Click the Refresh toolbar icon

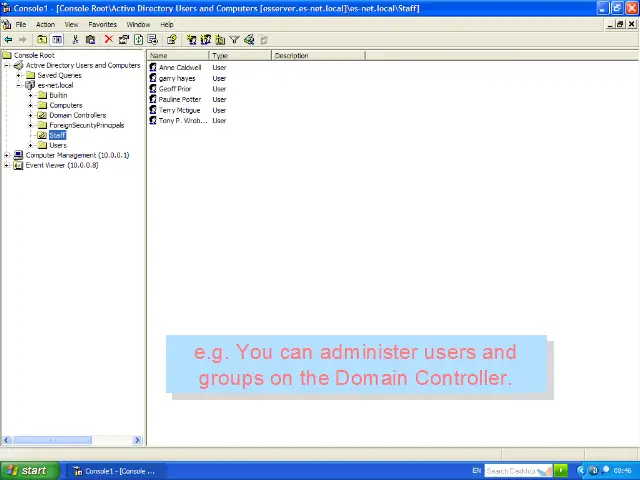138,40
